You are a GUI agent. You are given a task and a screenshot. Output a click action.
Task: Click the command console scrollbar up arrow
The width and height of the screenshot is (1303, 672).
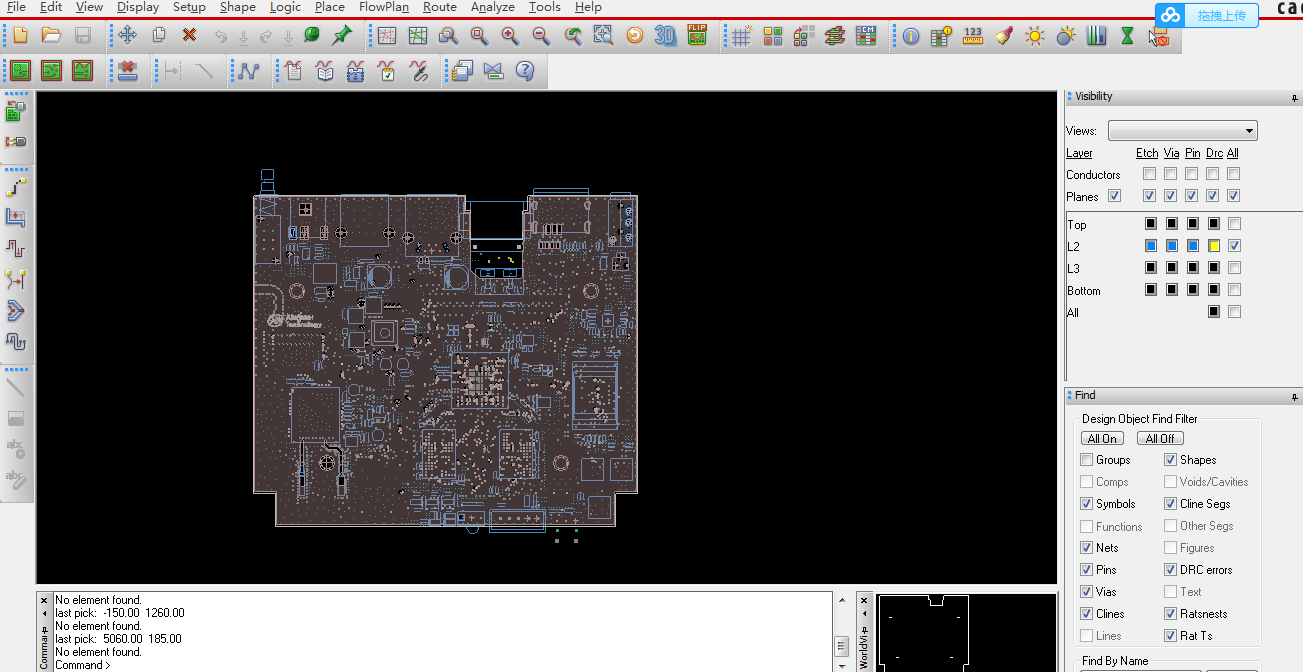click(842, 598)
